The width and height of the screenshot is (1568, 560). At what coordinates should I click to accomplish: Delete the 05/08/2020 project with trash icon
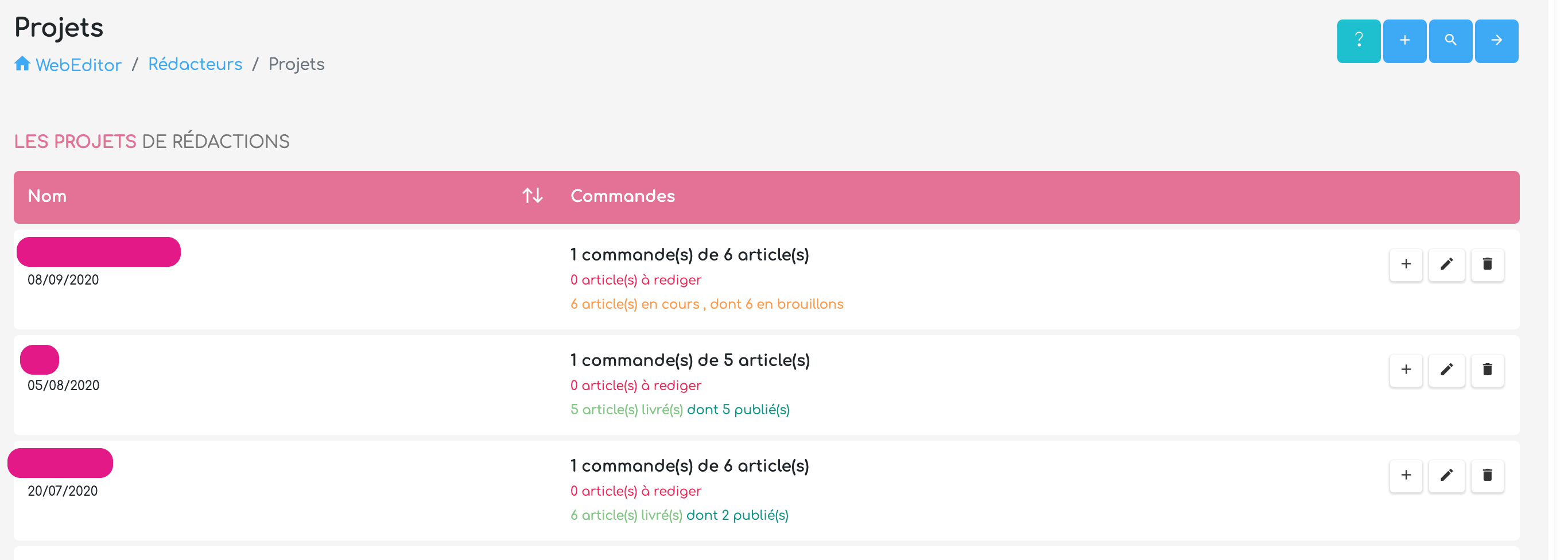[1487, 370]
